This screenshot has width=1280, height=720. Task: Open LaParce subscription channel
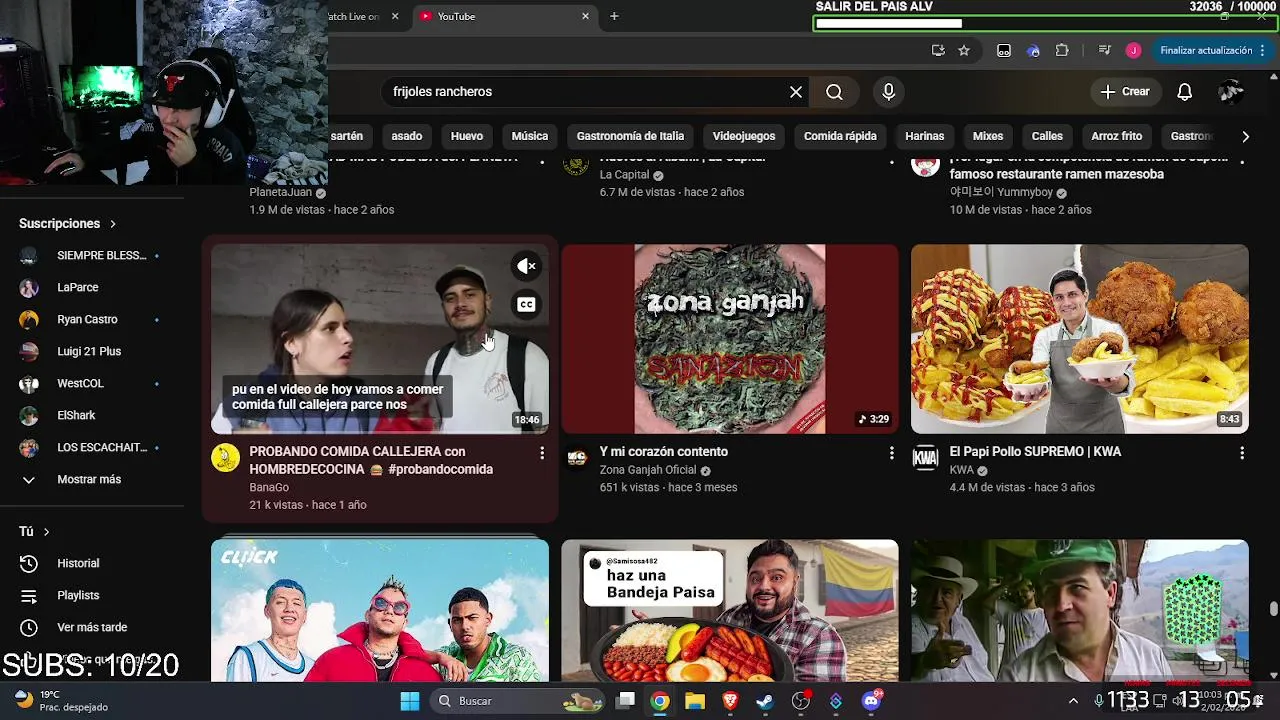click(x=78, y=287)
